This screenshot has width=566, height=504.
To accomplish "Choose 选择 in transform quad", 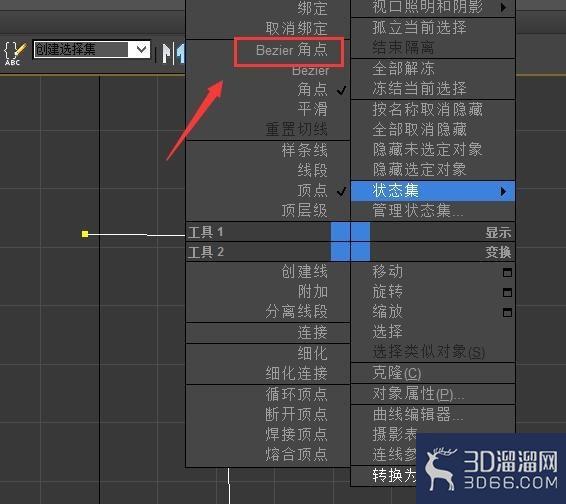I will coord(387,331).
